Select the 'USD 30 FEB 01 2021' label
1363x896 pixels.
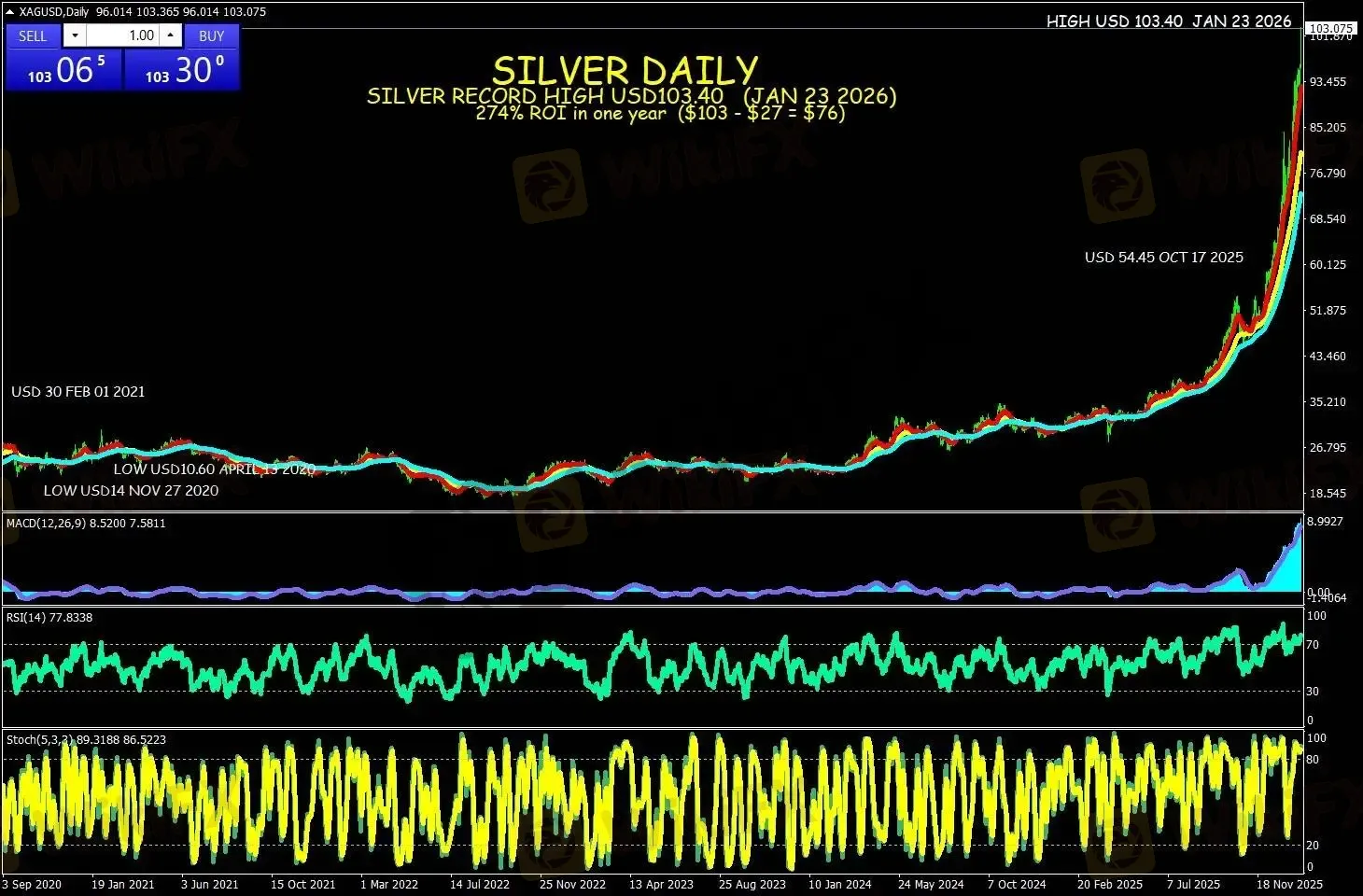(78, 392)
